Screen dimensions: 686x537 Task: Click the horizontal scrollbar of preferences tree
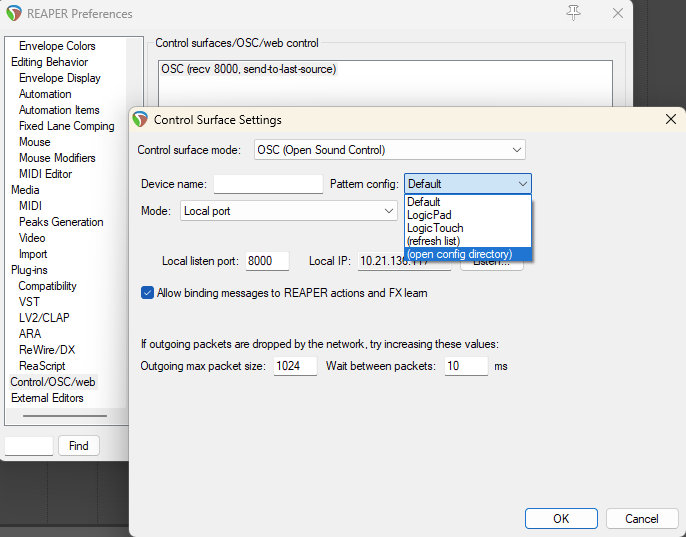[65, 416]
